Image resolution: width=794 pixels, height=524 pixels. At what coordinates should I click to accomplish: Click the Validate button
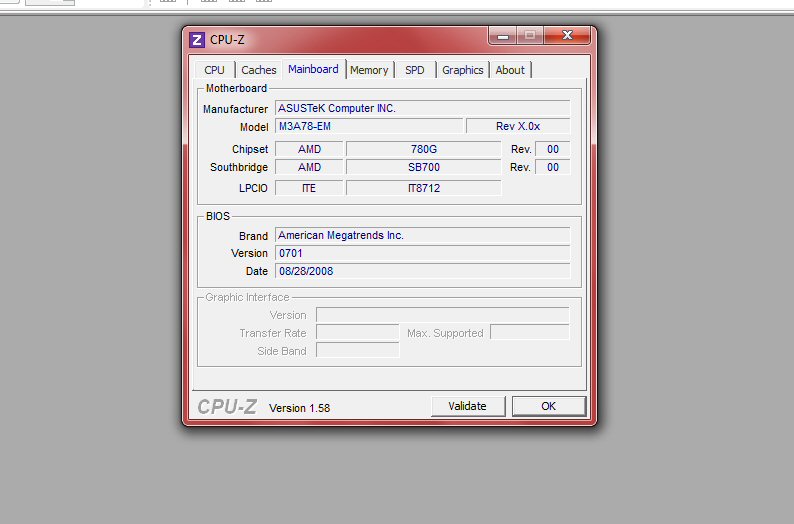tap(467, 406)
